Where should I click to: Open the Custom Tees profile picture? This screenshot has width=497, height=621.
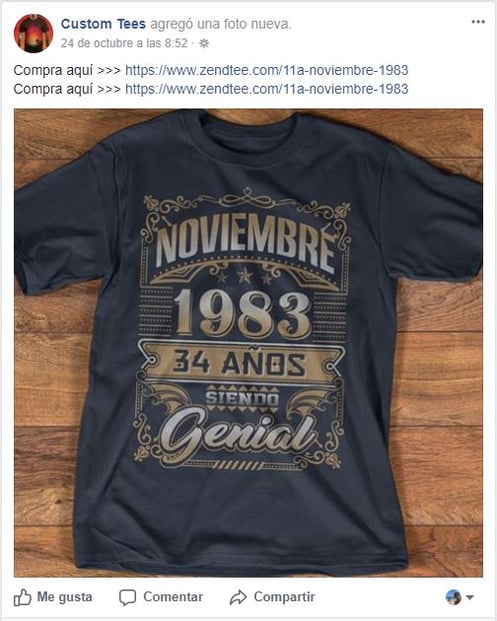click(33, 34)
